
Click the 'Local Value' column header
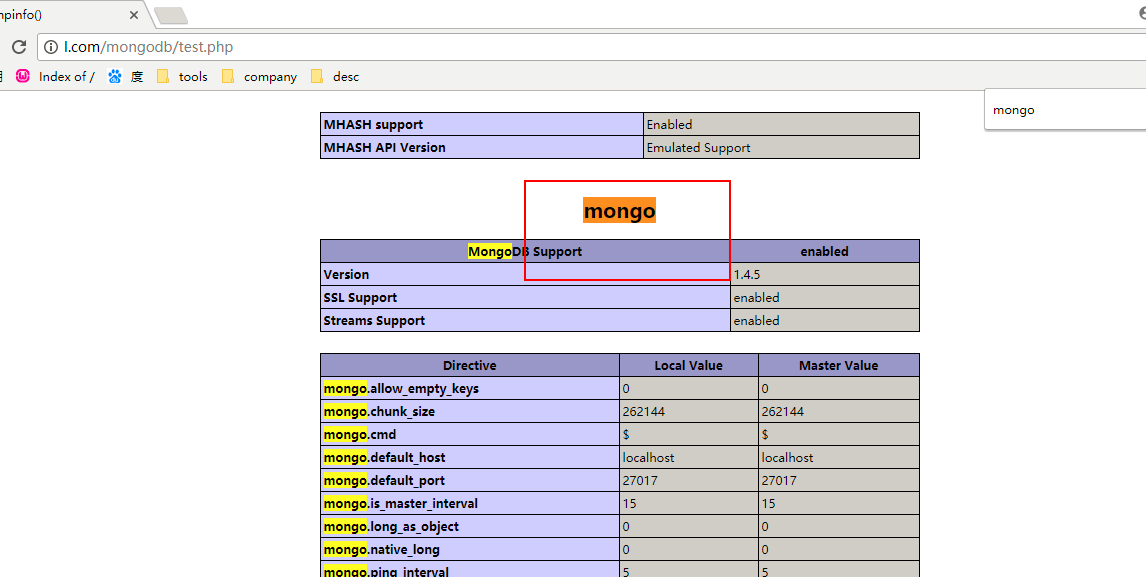(x=688, y=366)
